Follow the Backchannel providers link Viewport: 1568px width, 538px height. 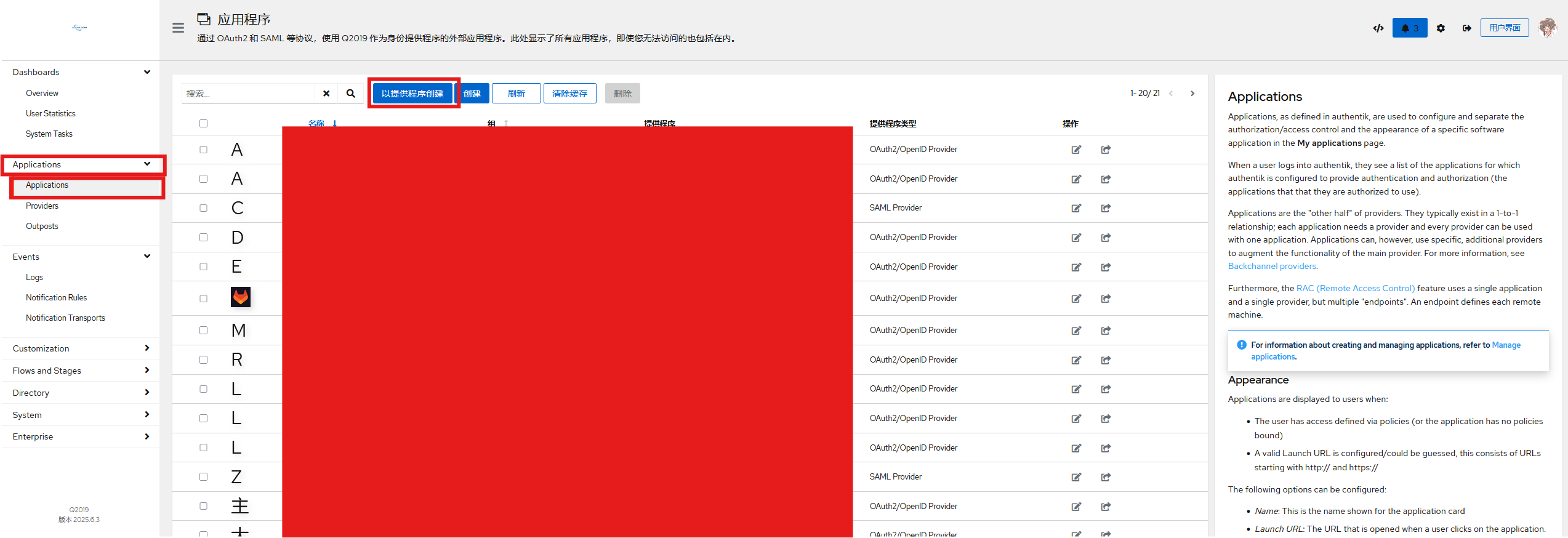(x=1271, y=267)
